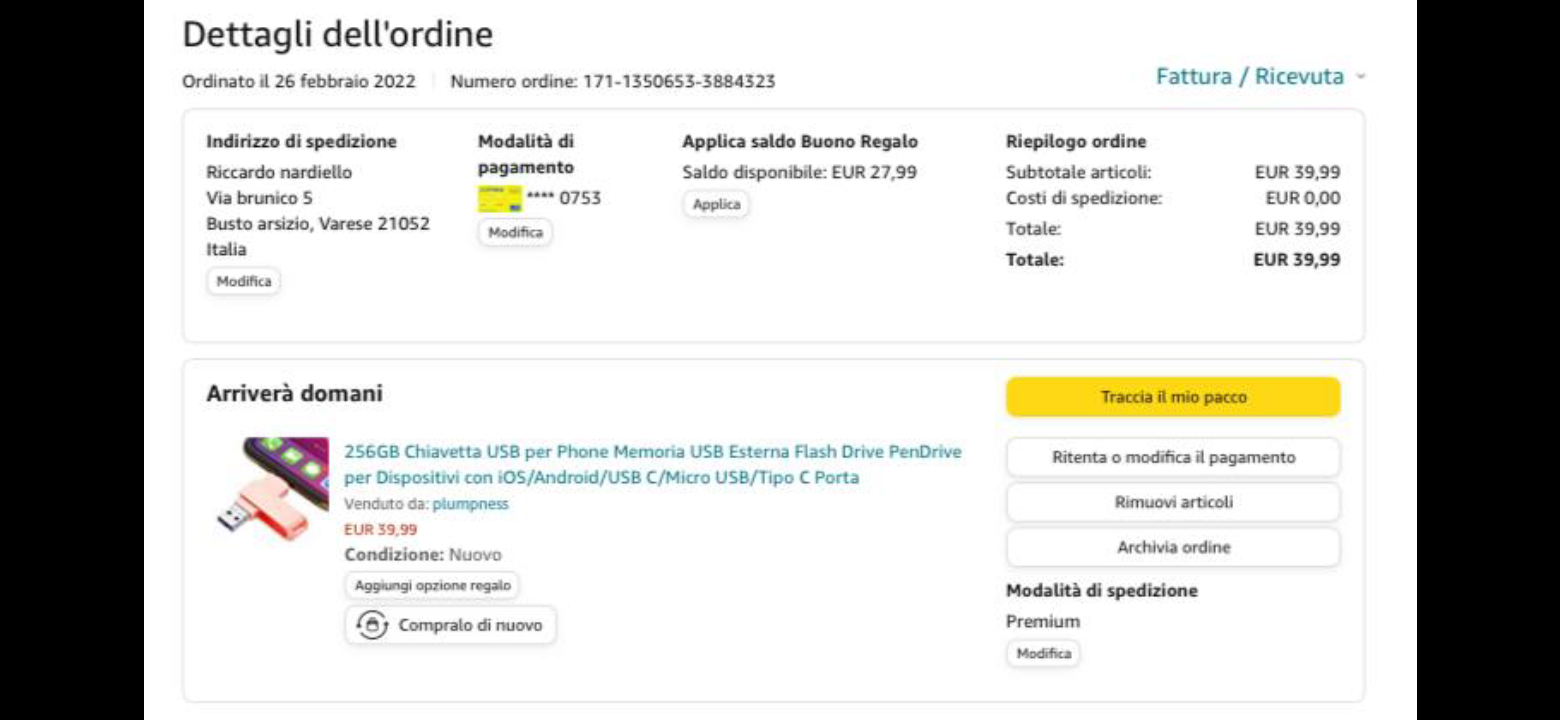This screenshot has width=1560, height=720.
Task: Open the USB flash drive product thumbnail
Action: (x=273, y=489)
